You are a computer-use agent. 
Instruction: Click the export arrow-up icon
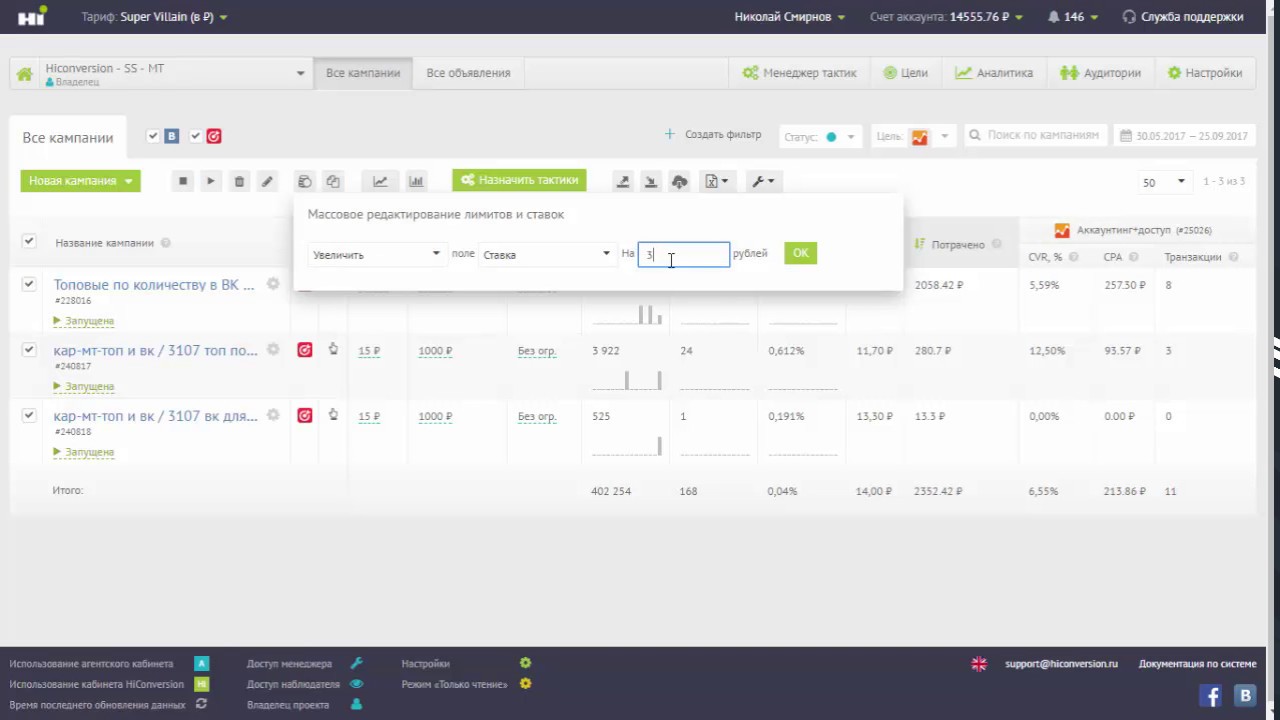tap(623, 181)
